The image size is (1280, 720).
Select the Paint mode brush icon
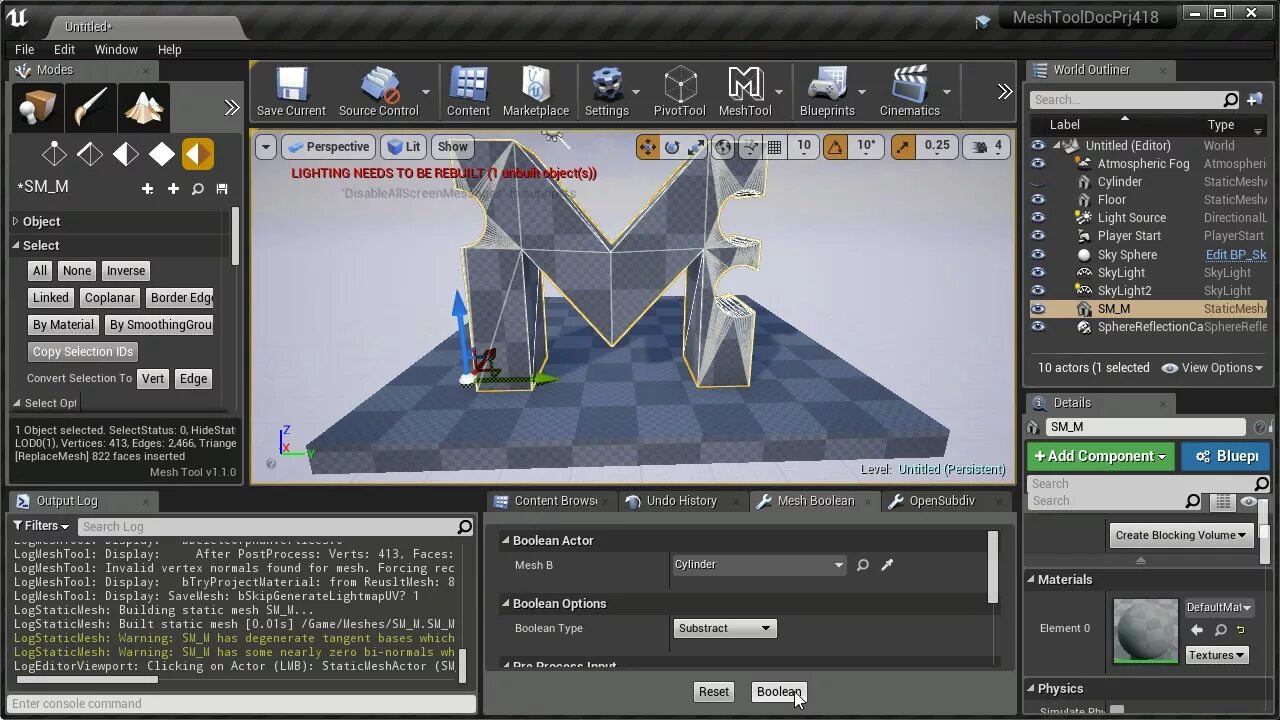tap(91, 107)
